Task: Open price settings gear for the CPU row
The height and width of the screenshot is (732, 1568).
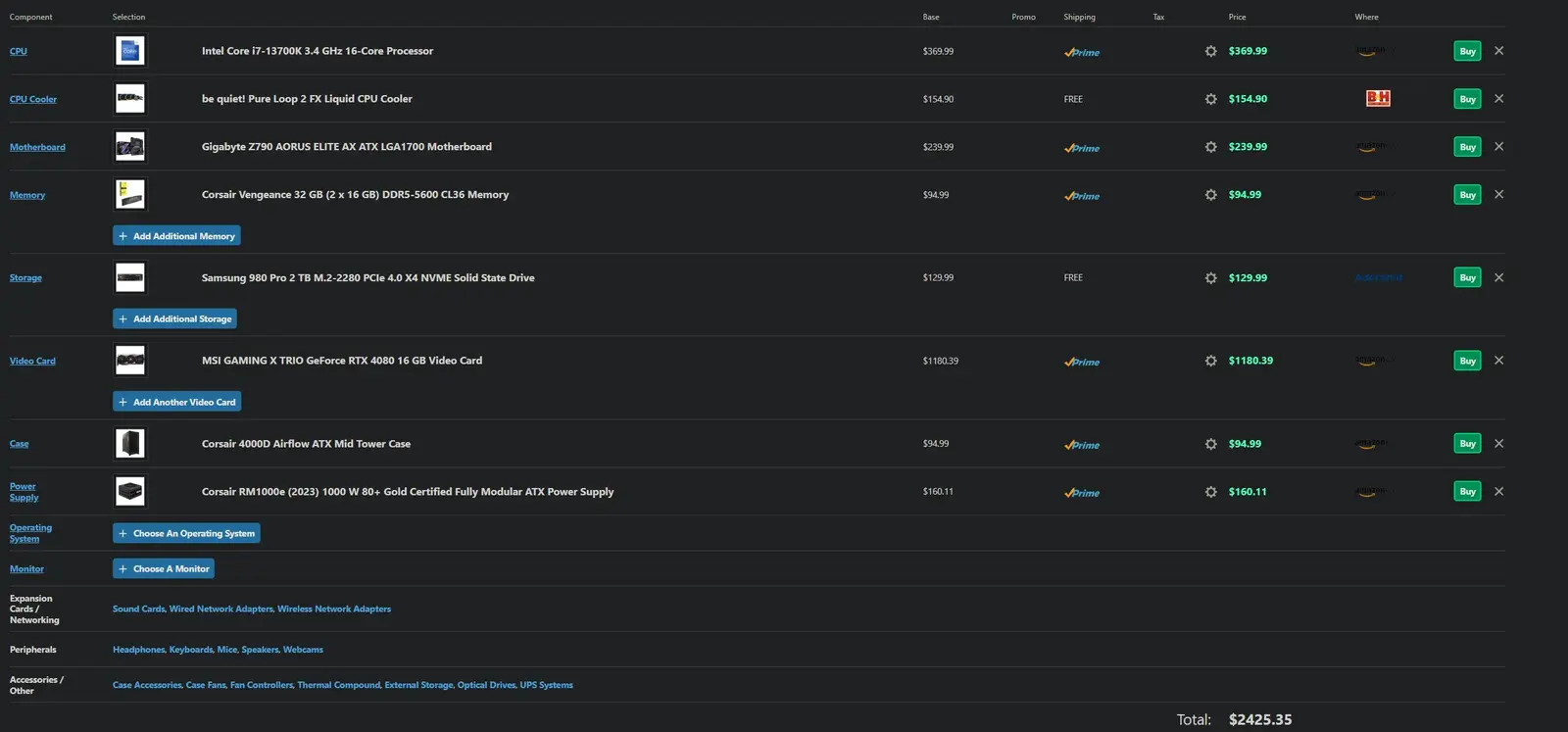Action: click(1210, 51)
